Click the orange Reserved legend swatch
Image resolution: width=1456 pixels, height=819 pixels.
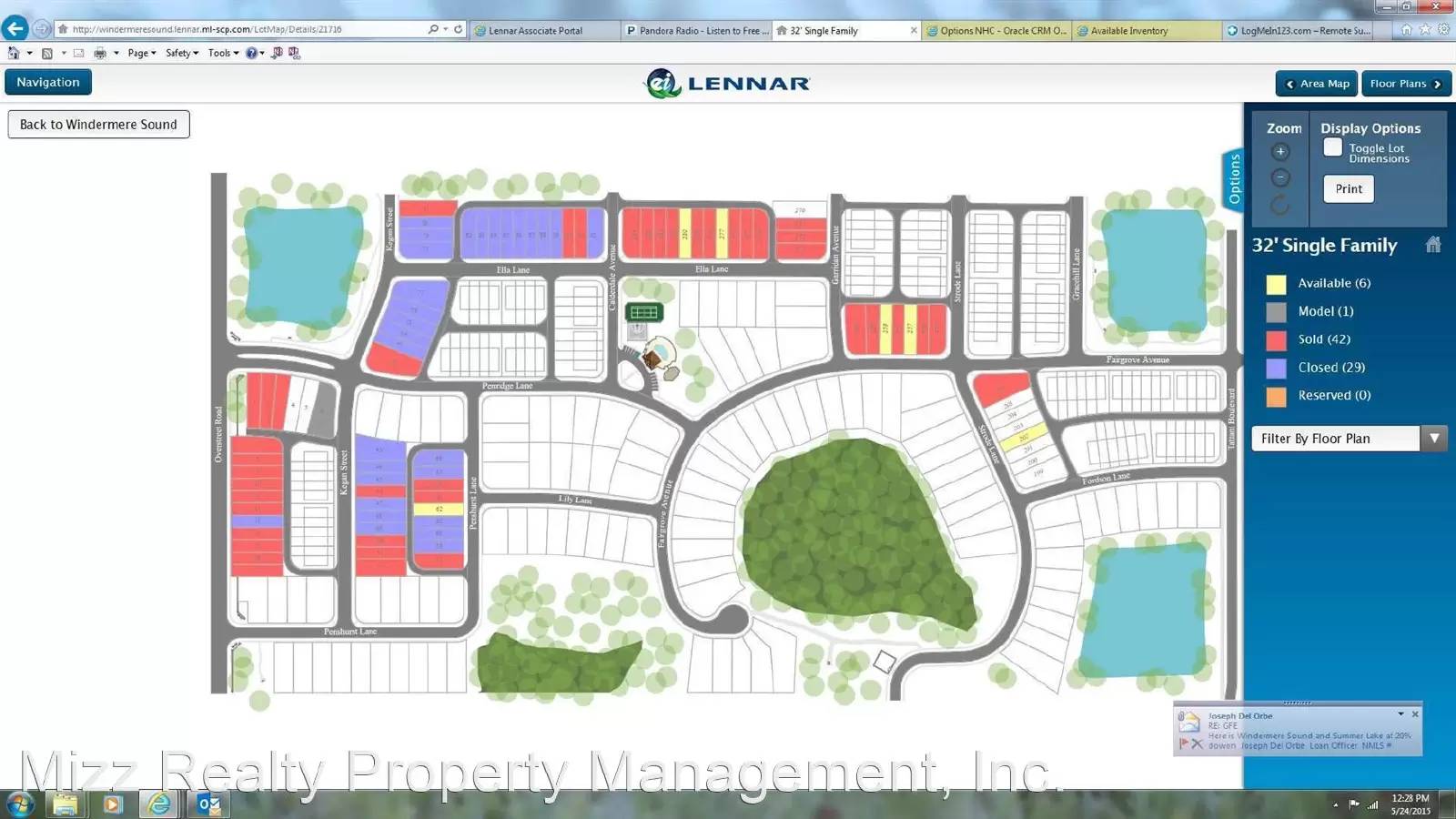point(1277,396)
